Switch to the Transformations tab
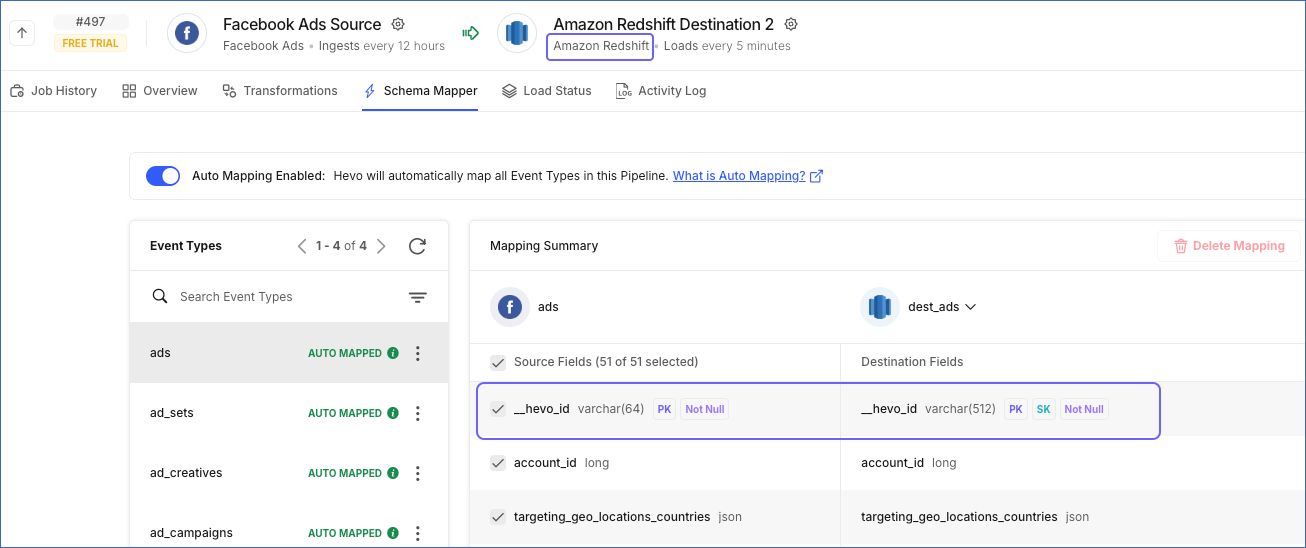The width and height of the screenshot is (1306, 548). 280,91
